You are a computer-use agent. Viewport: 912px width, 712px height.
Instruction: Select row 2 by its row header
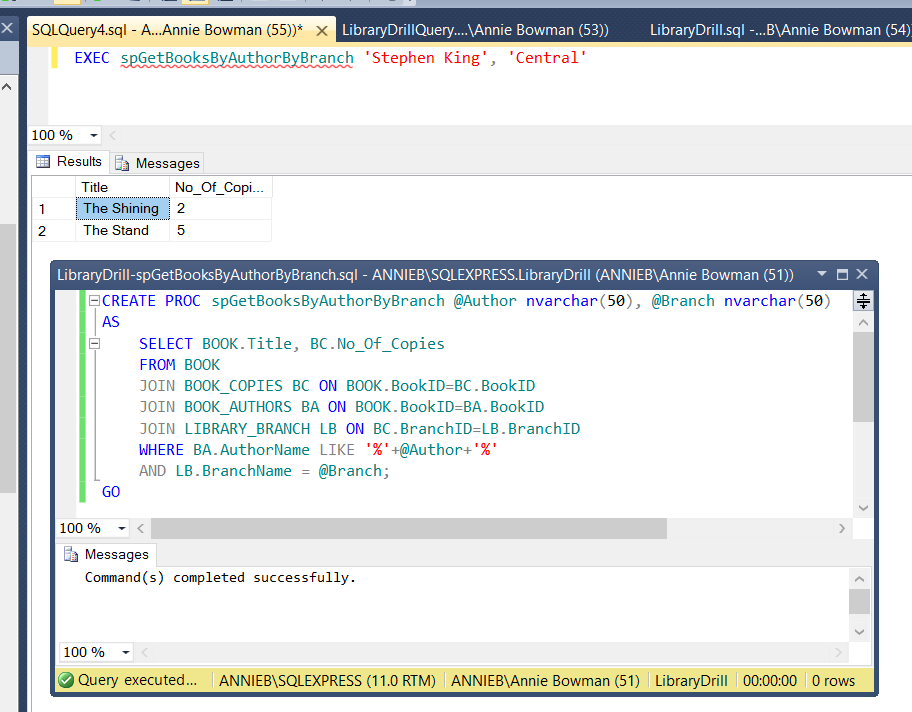54,231
